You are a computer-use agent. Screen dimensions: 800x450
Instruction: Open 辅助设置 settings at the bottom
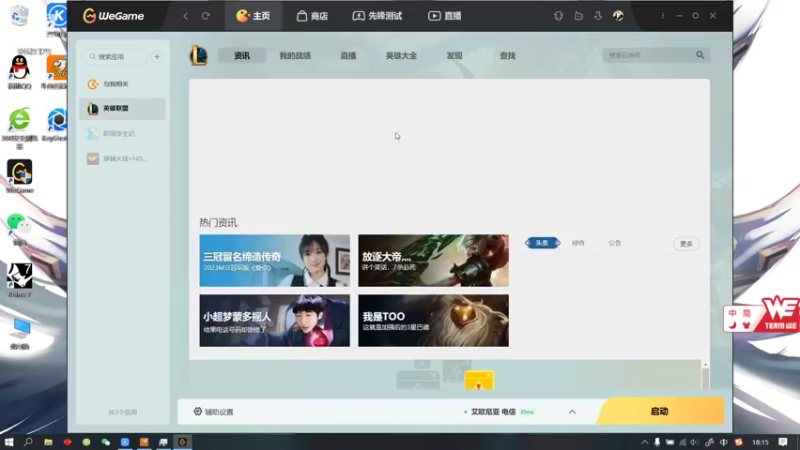pyautogui.click(x=213, y=412)
